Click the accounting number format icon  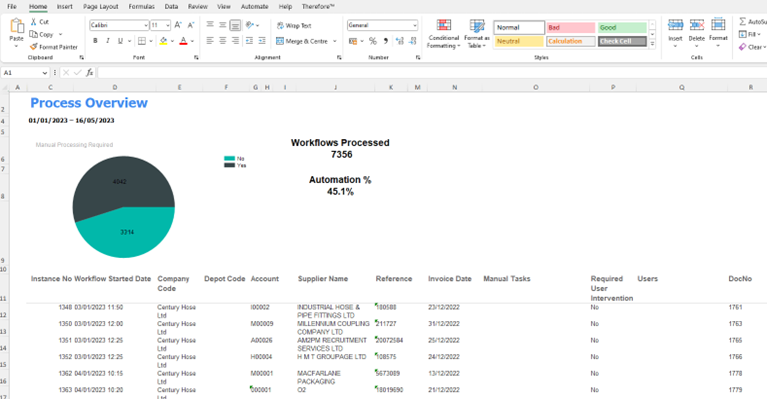click(x=353, y=41)
